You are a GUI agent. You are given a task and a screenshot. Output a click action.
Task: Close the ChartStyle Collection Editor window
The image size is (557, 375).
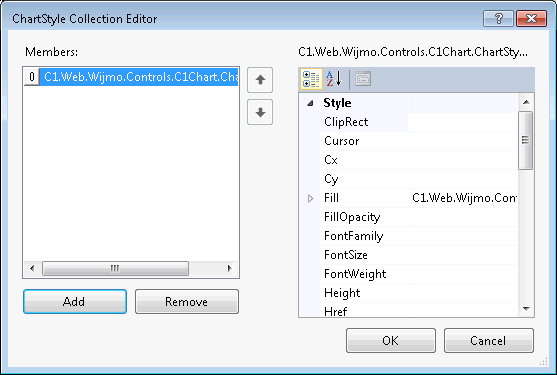tap(531, 18)
